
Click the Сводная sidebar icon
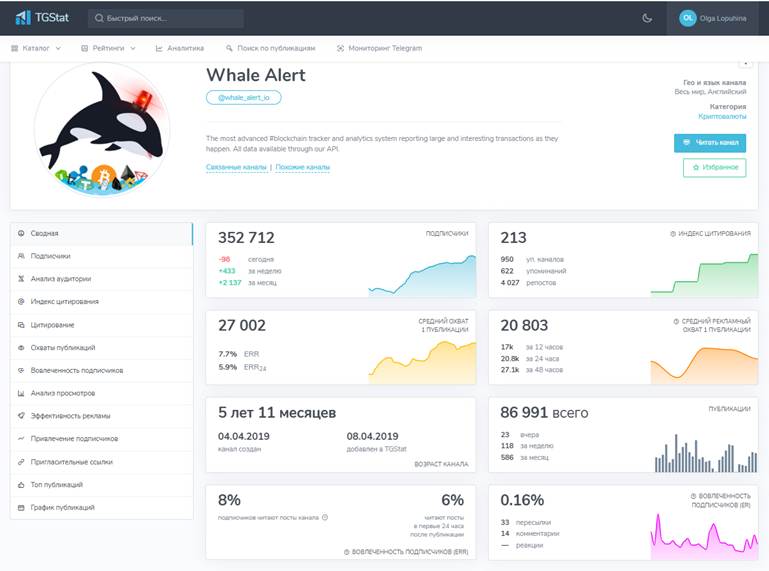point(21,234)
